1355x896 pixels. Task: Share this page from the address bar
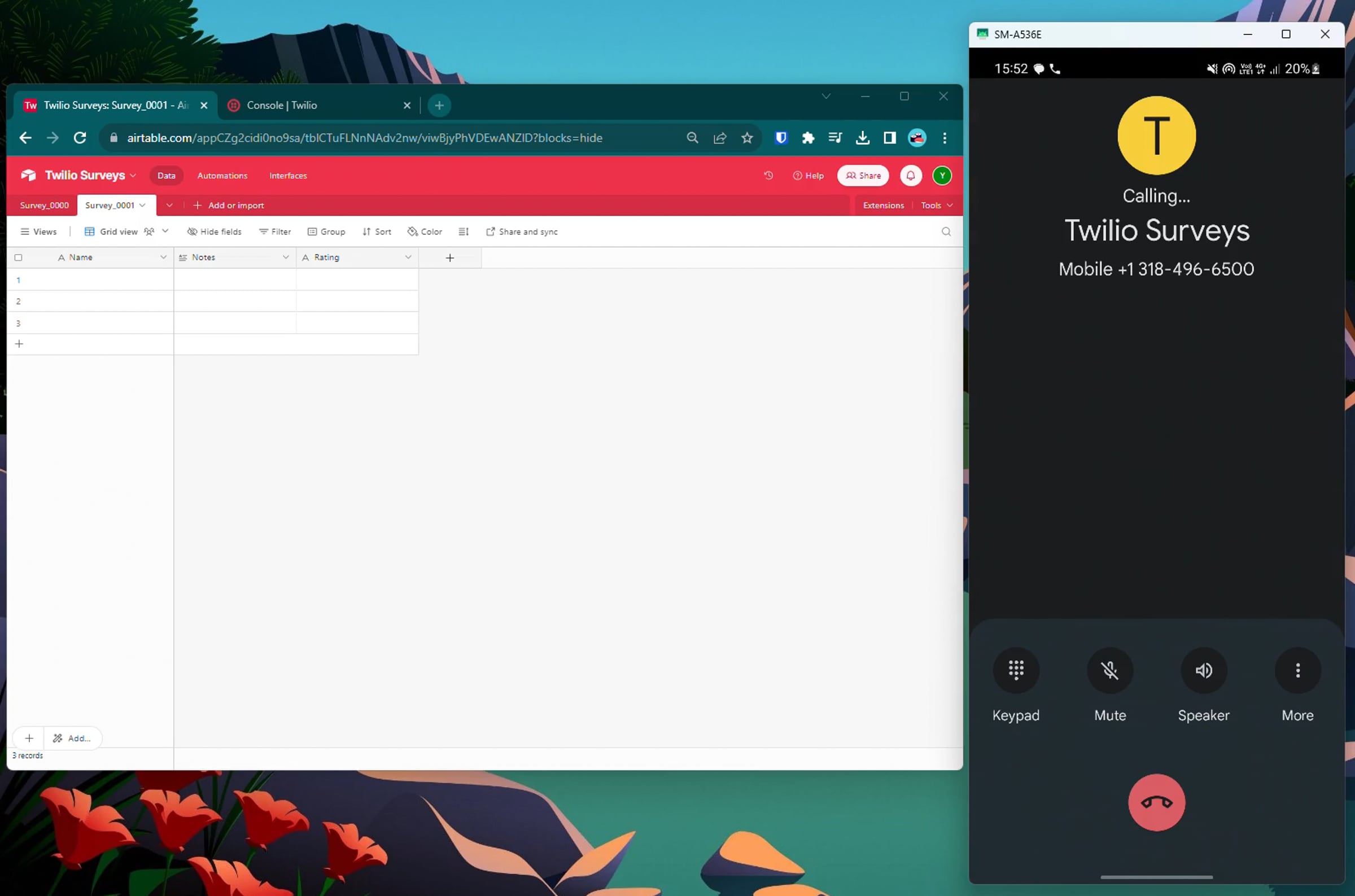click(720, 138)
